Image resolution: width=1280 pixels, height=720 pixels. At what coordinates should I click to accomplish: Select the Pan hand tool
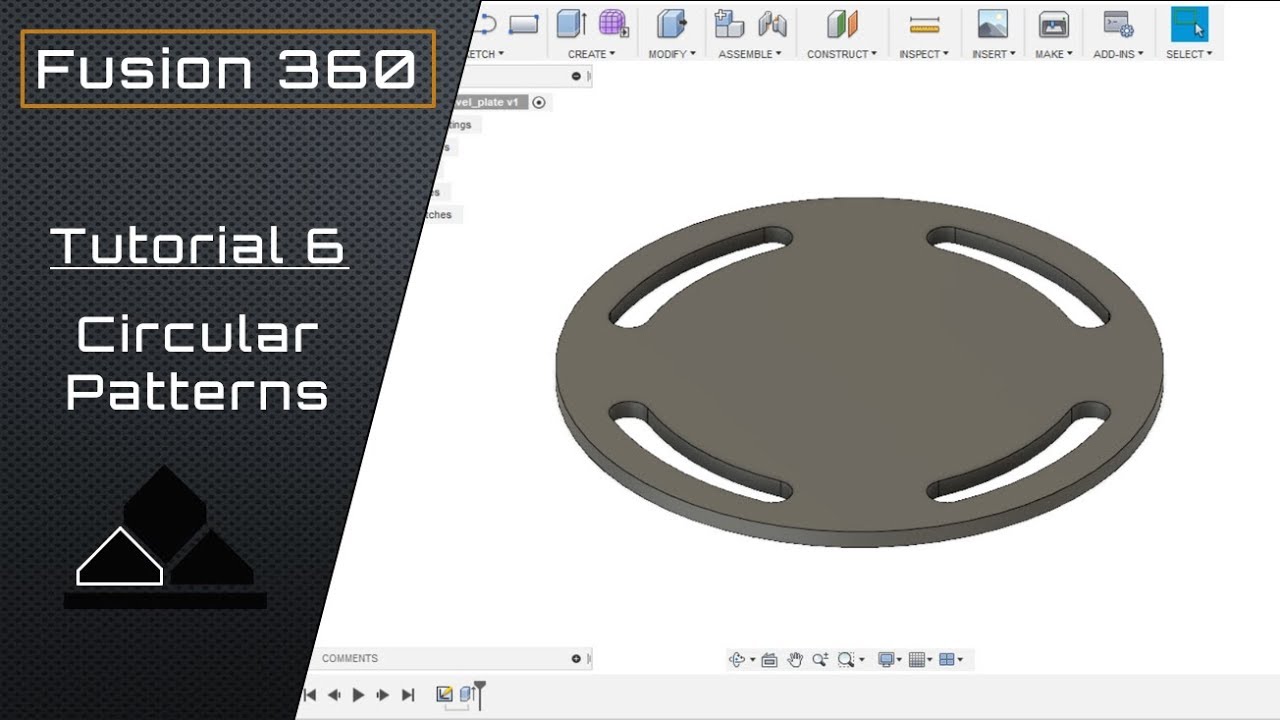click(x=795, y=659)
